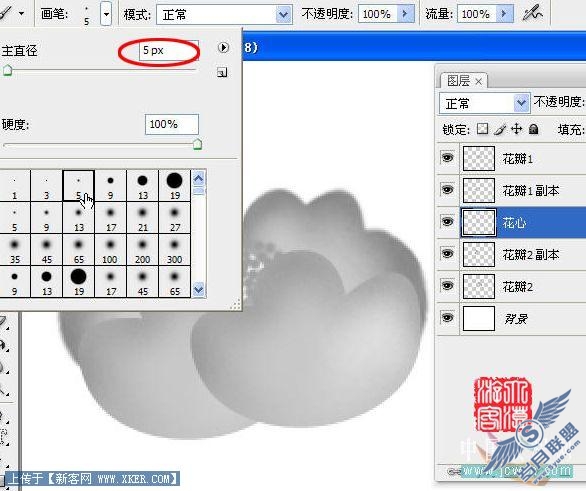The width and height of the screenshot is (586, 491).
Task: Lock all with the padlock icon
Action: [x=534, y=129]
